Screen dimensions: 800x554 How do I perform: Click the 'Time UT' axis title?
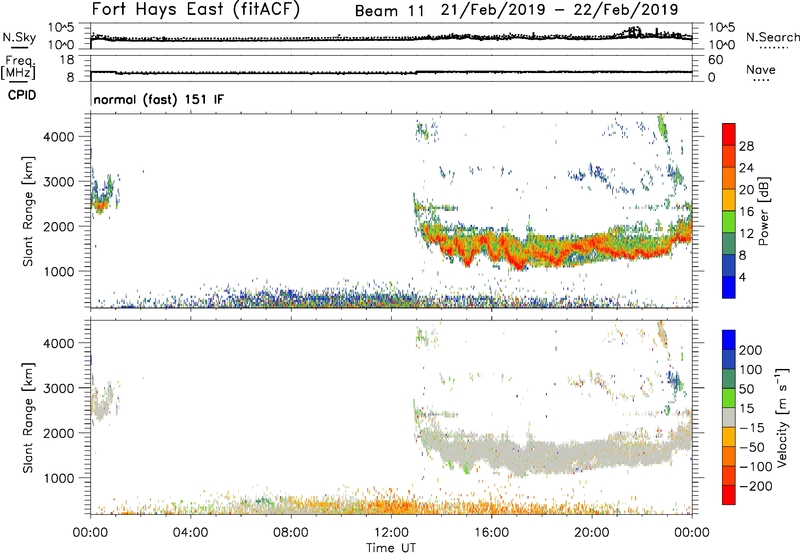391,547
